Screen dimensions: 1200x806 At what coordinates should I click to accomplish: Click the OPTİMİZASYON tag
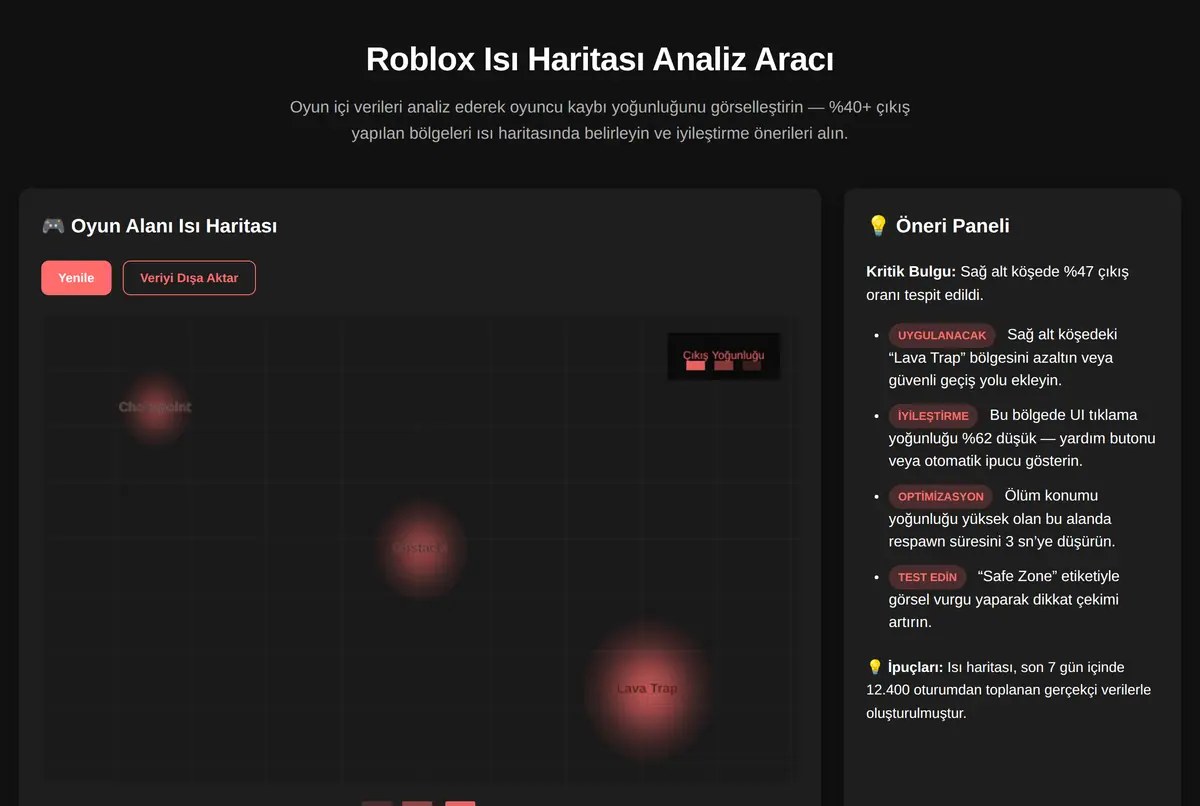(x=941, y=497)
